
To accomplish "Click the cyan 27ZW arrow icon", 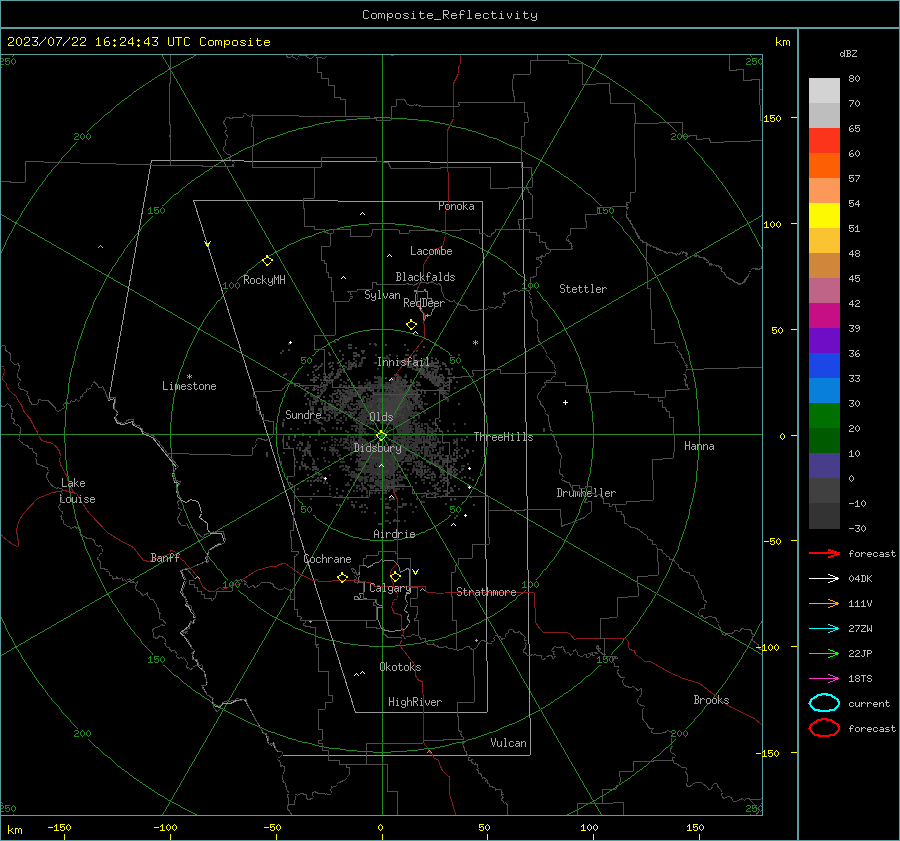I will point(824,629).
